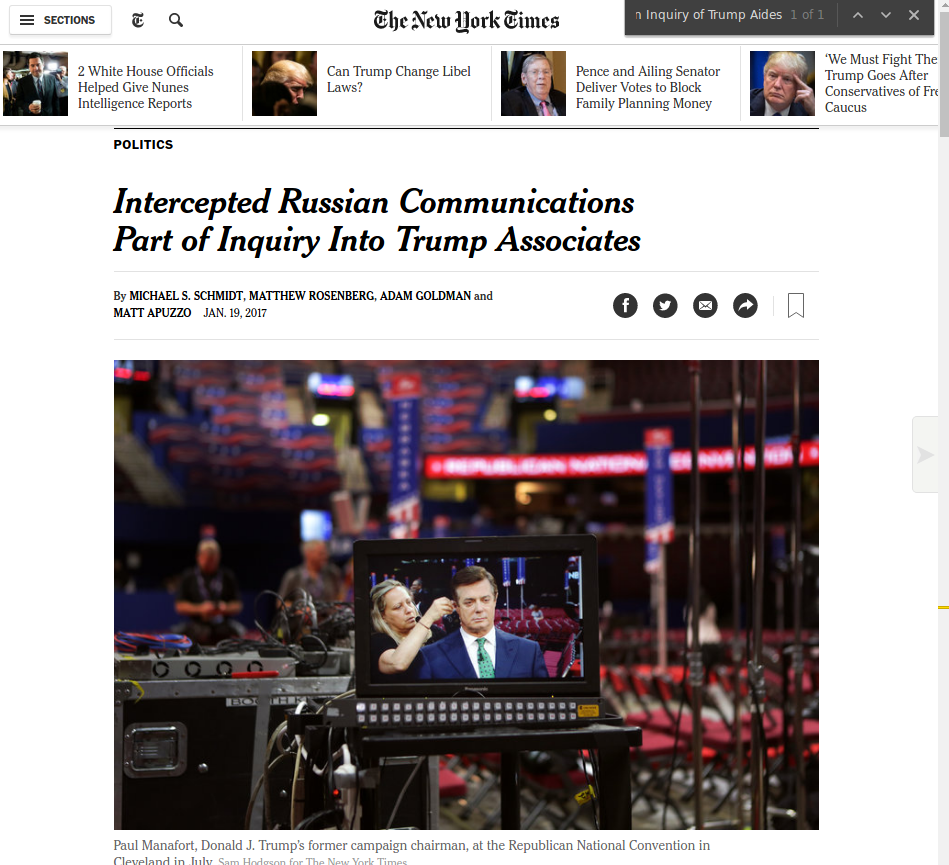This screenshot has width=949, height=865.
Task: Close the find-in-page bar
Action: pyautogui.click(x=914, y=15)
